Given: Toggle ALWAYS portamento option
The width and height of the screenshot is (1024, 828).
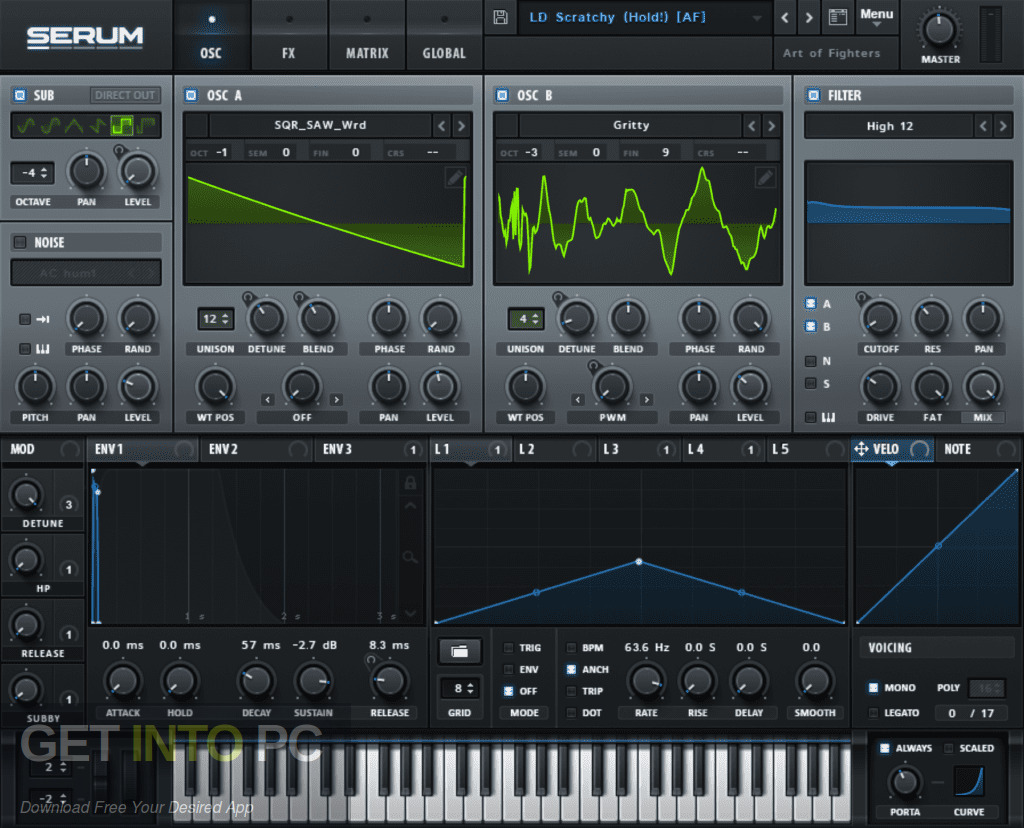Looking at the screenshot, I should coord(884,748).
